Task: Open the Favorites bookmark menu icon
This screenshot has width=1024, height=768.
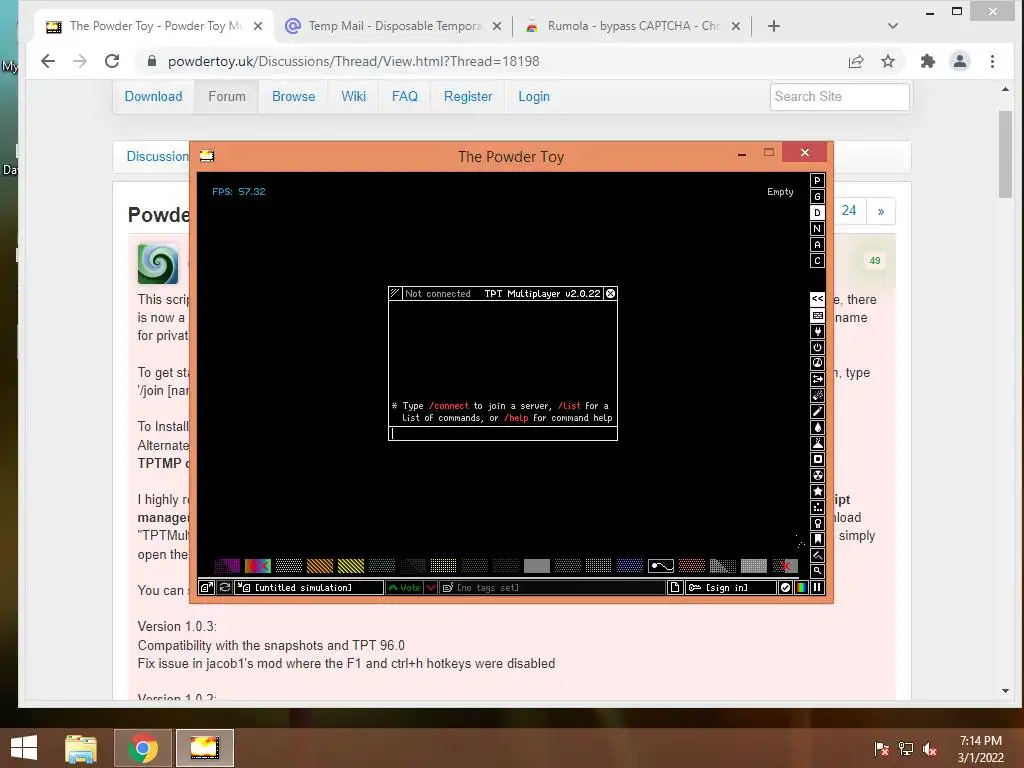Action: click(x=817, y=539)
